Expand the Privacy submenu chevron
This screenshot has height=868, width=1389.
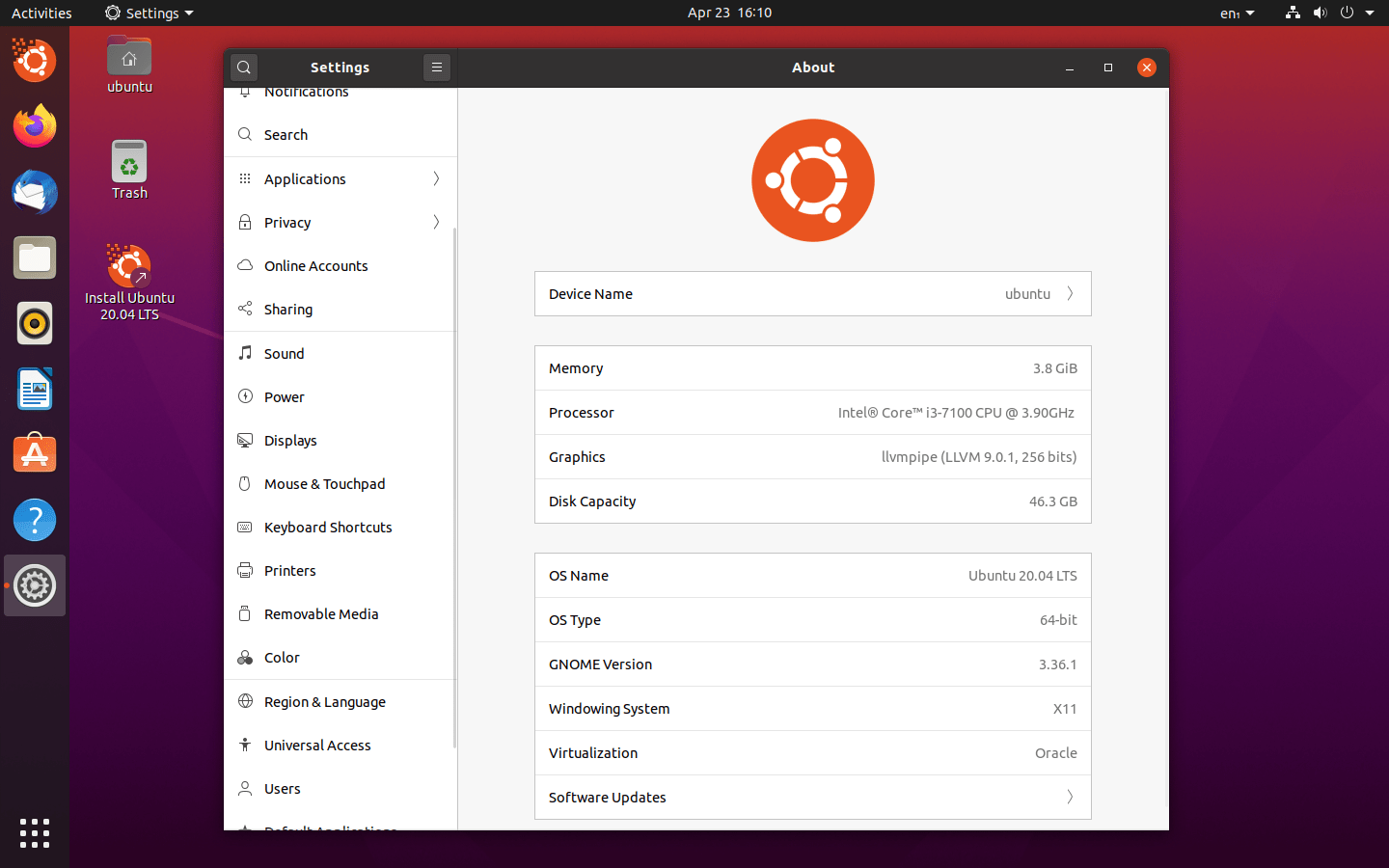pyautogui.click(x=436, y=222)
